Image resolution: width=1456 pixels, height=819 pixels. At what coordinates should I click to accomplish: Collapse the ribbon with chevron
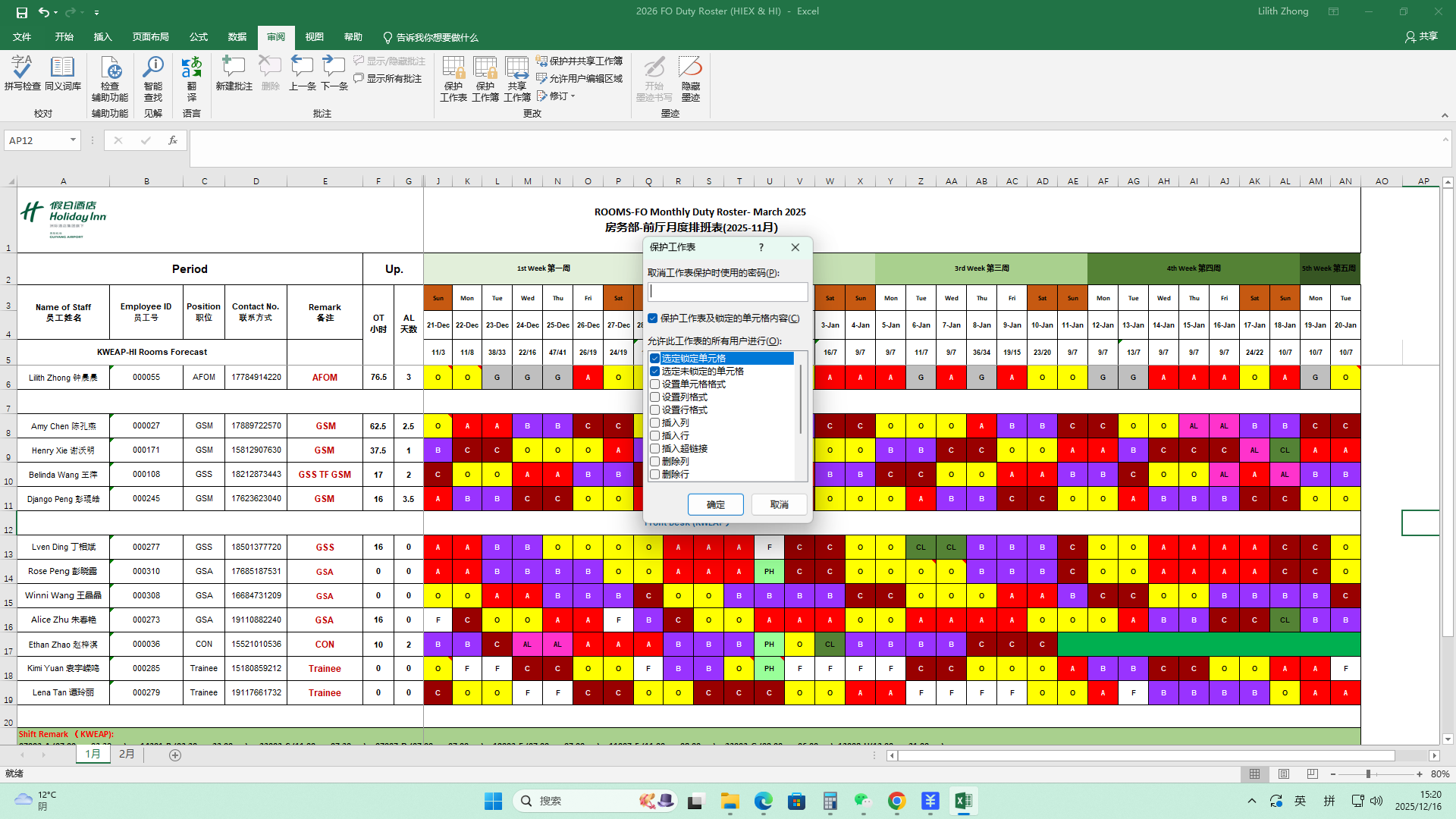[1444, 115]
